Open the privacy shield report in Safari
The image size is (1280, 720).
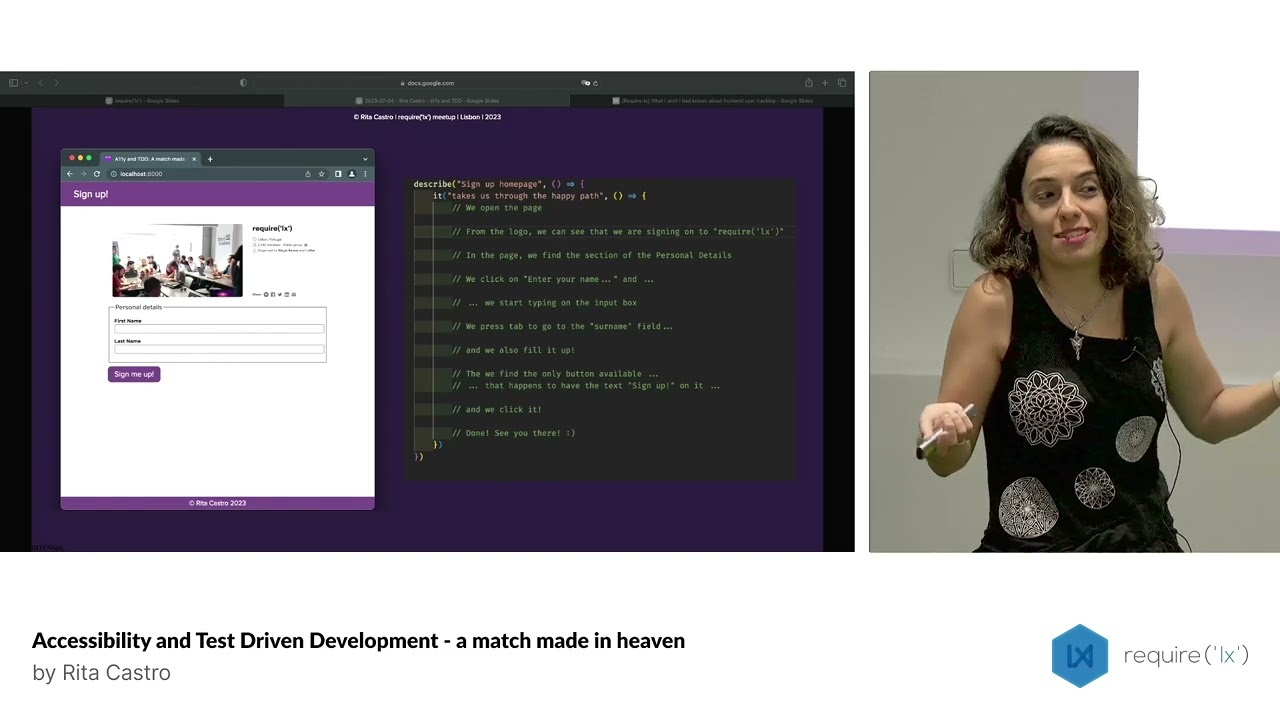243,83
